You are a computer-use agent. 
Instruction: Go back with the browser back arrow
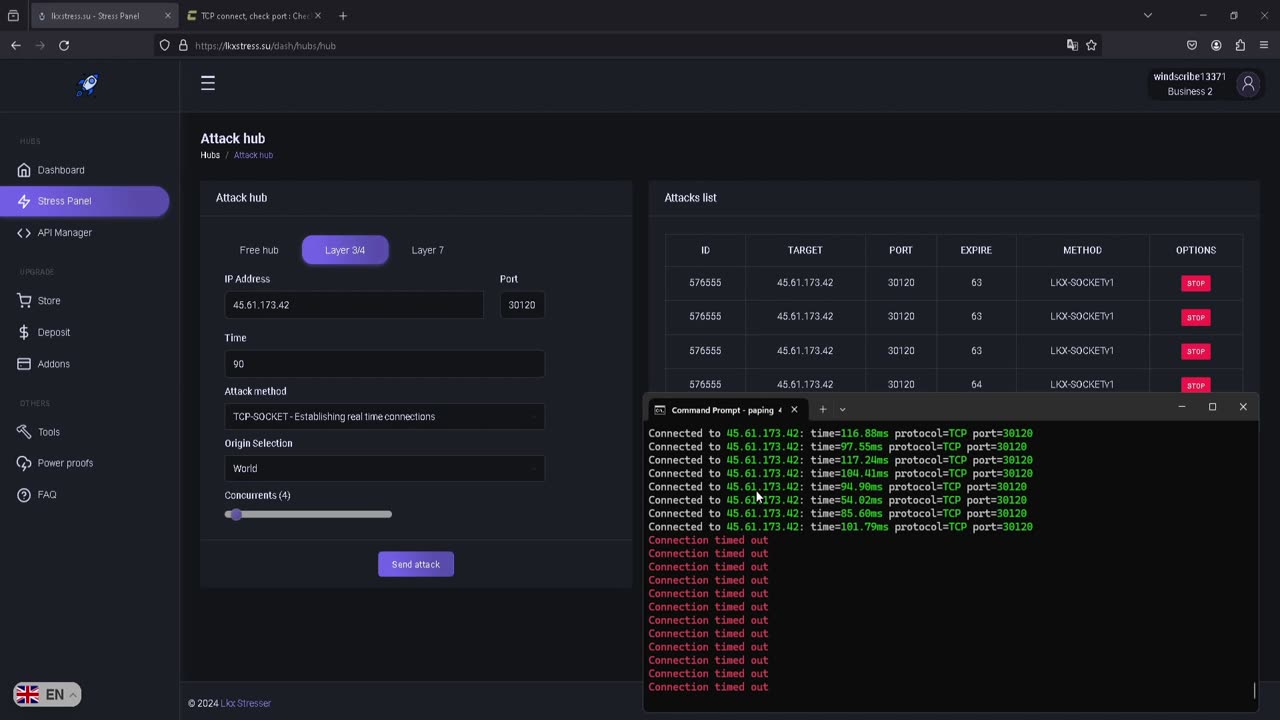click(x=16, y=45)
